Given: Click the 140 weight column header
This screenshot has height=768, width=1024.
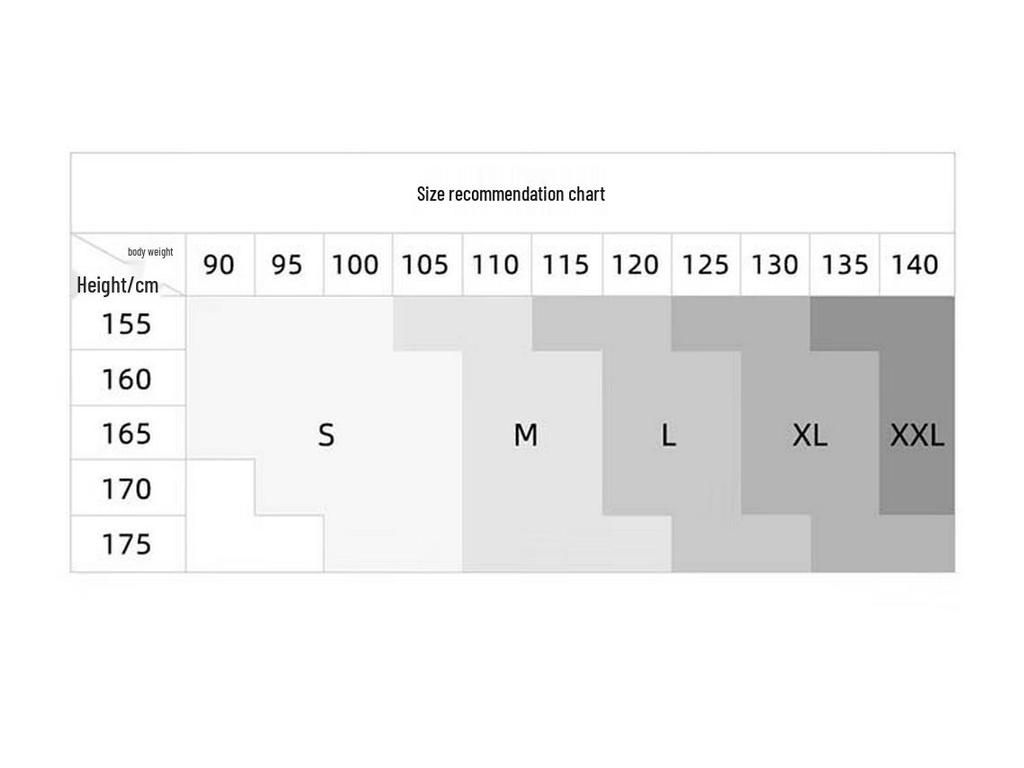Looking at the screenshot, I should [x=915, y=265].
